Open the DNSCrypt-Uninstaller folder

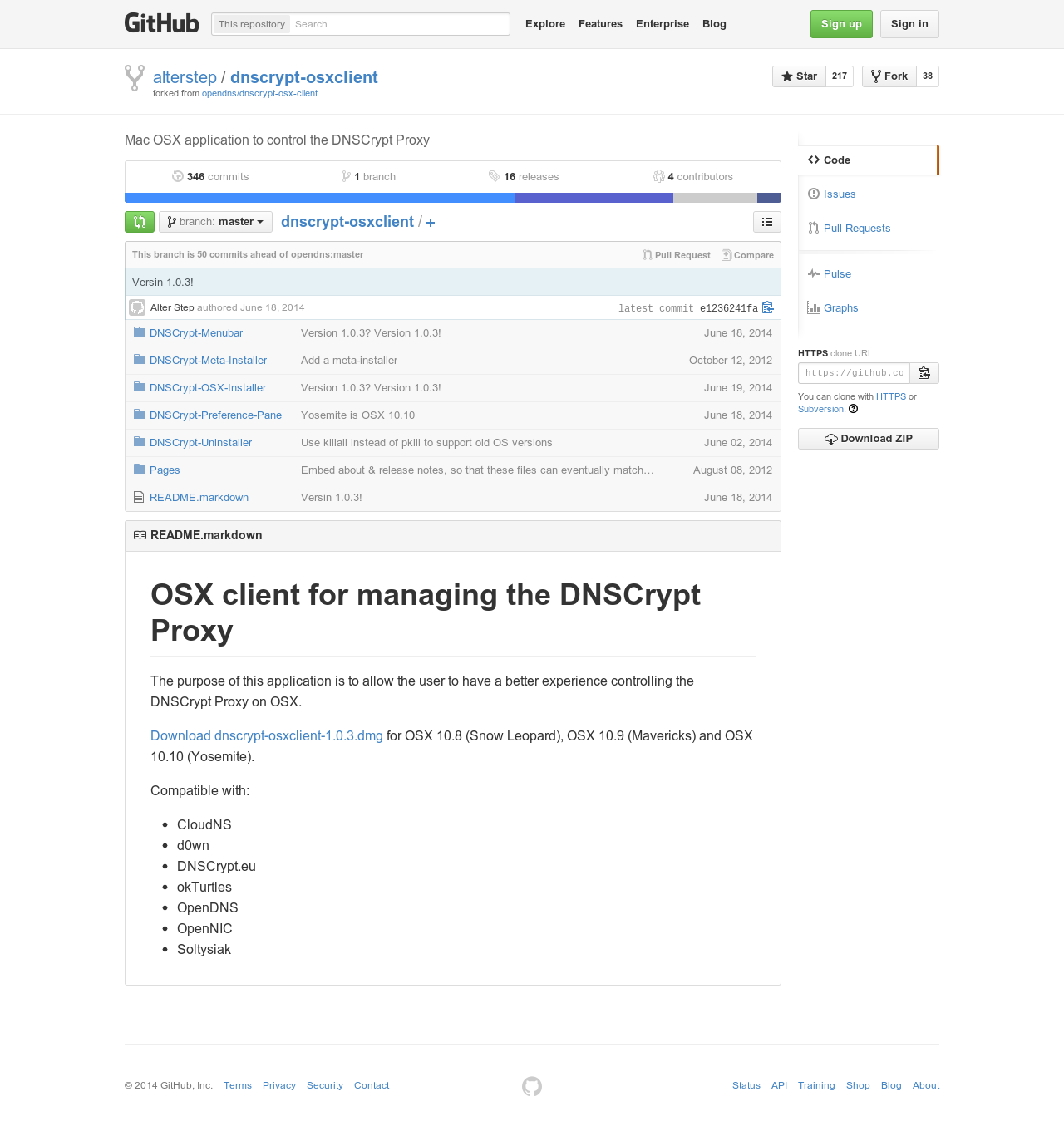tap(200, 443)
